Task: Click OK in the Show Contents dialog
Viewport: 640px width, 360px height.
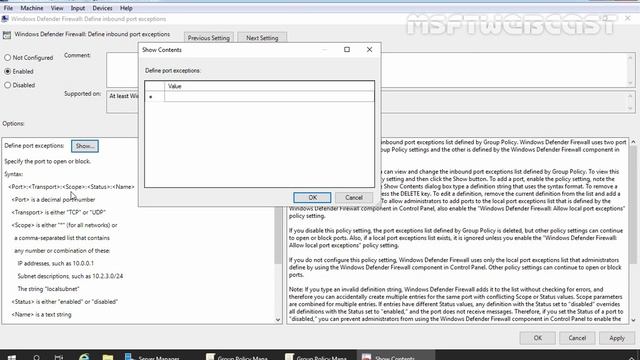Action: [312, 198]
